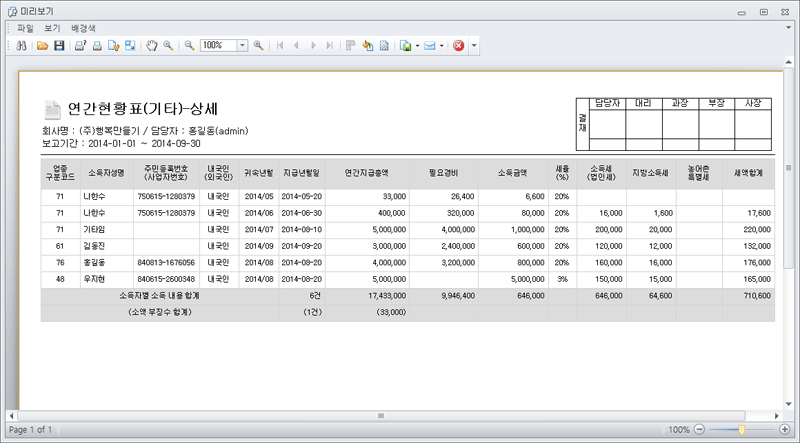Close the preview with the red X icon
This screenshot has height=443, width=800.
pyautogui.click(x=458, y=46)
